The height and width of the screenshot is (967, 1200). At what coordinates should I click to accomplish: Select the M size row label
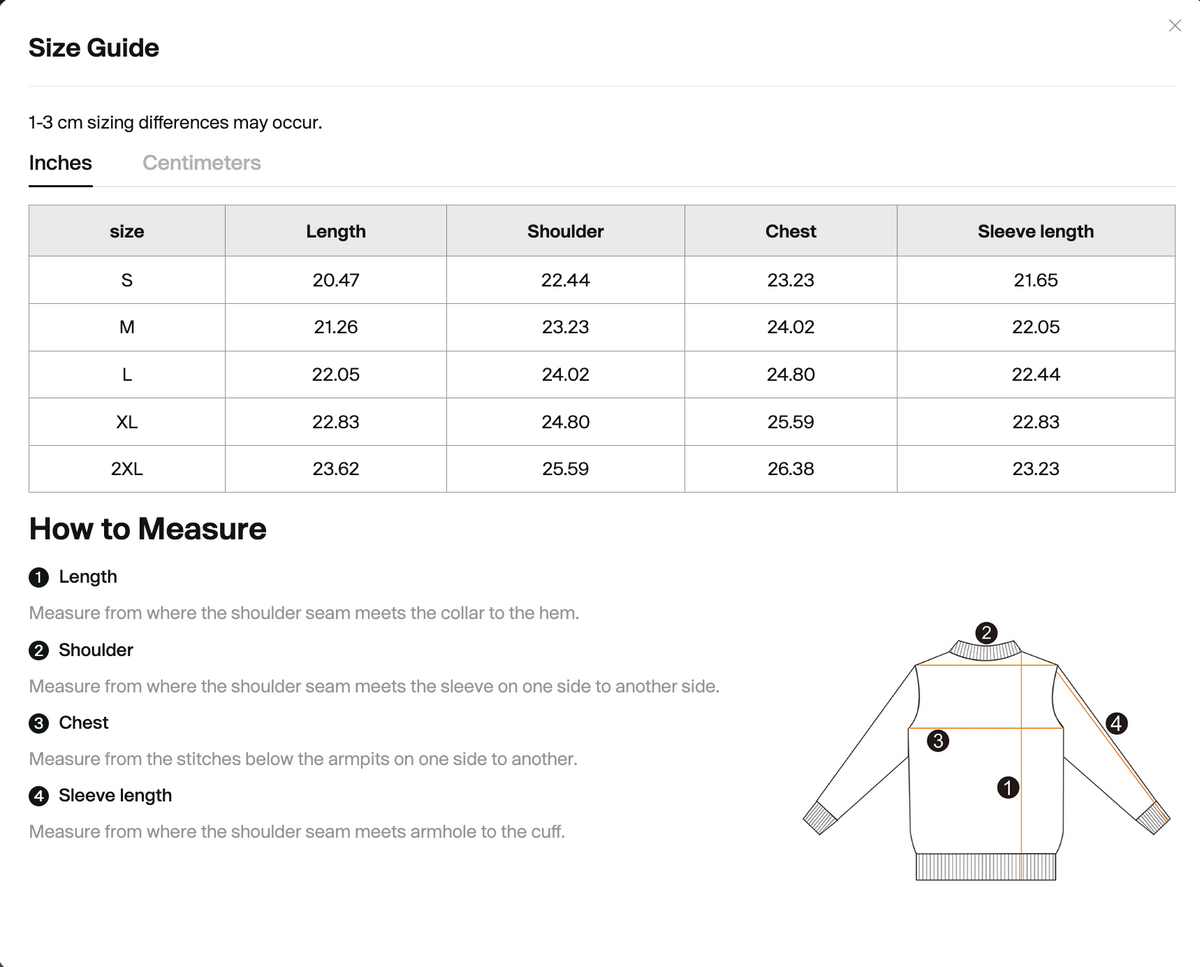coord(127,327)
